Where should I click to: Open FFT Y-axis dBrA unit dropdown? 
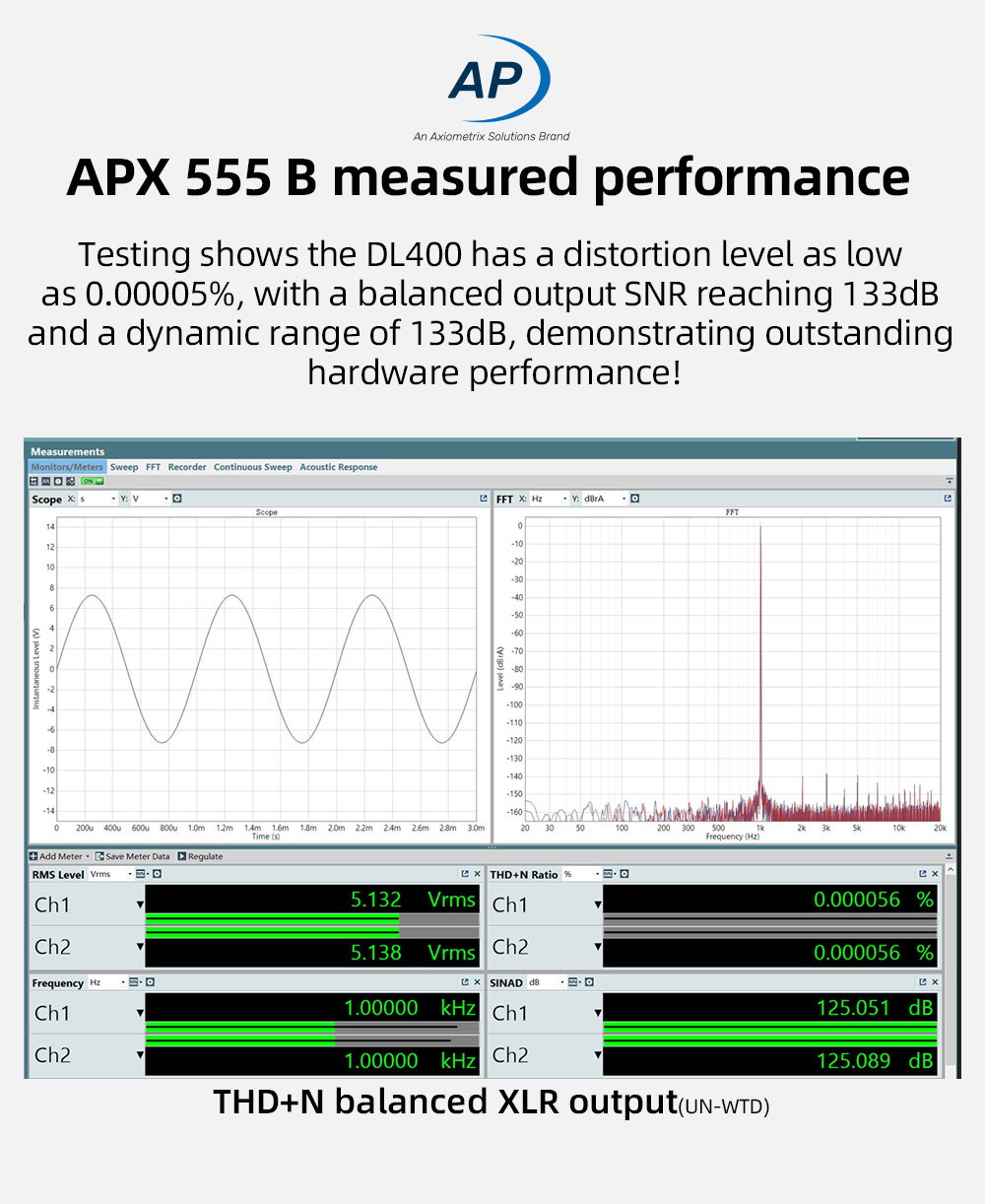pyautogui.click(x=623, y=499)
